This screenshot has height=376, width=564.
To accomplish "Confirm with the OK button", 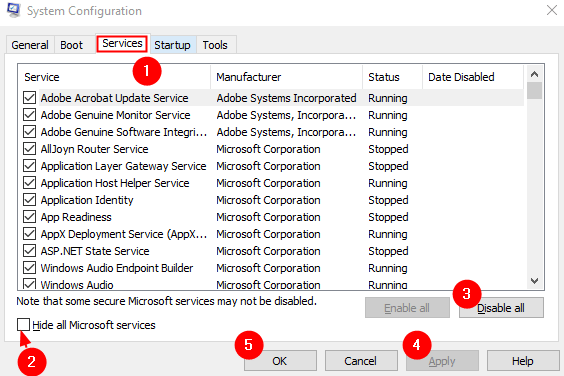I will coord(280,361).
